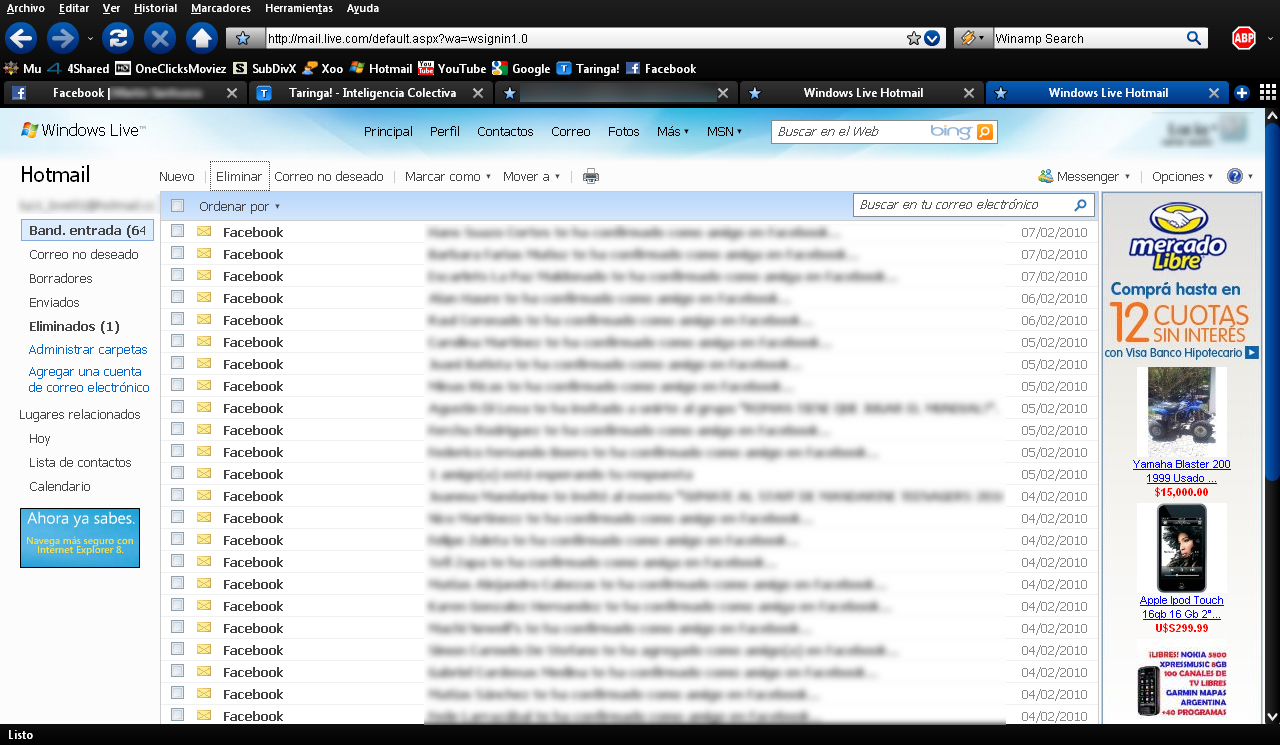Click the Bing search magnifier button

click(985, 132)
